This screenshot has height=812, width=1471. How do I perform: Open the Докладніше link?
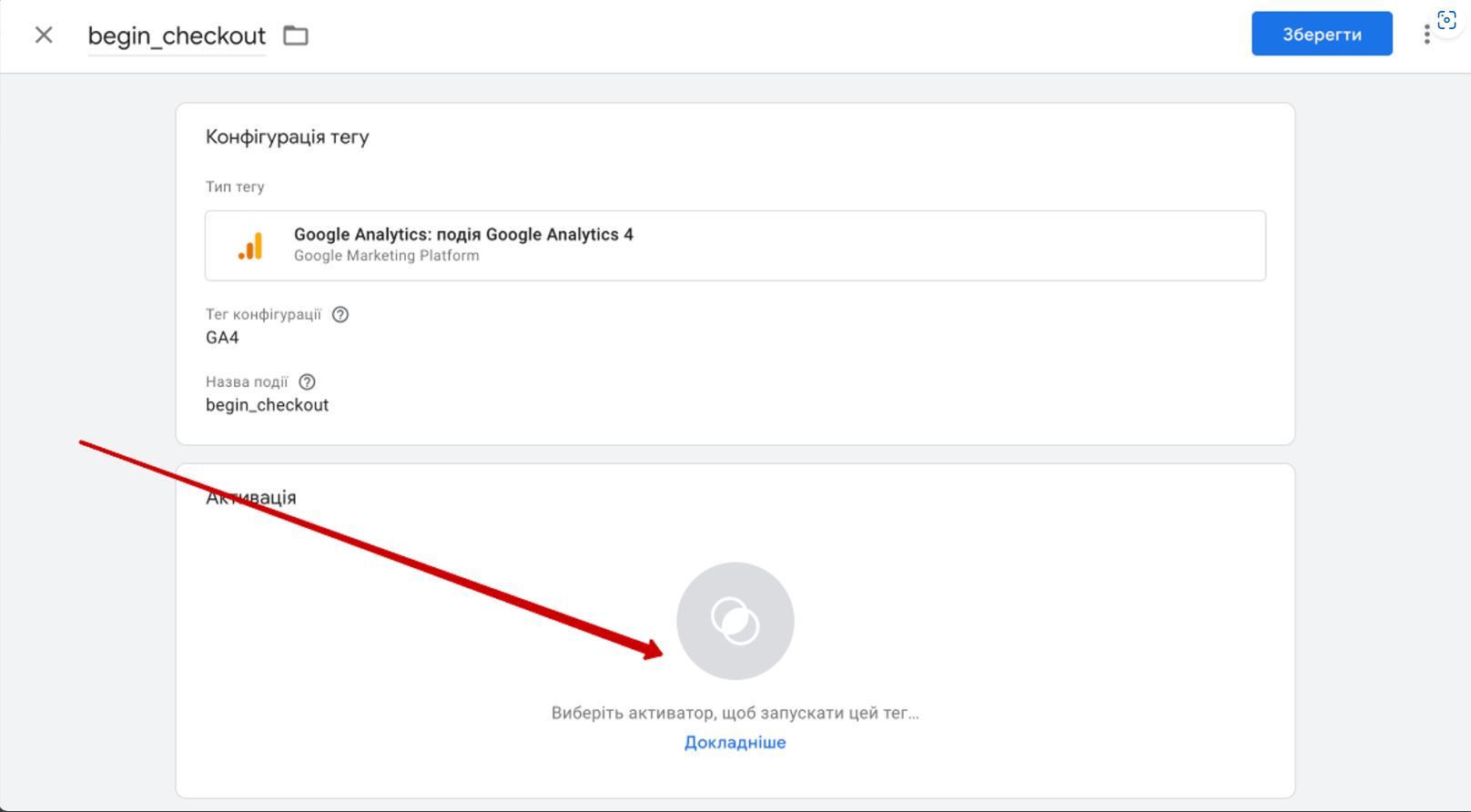pos(735,742)
